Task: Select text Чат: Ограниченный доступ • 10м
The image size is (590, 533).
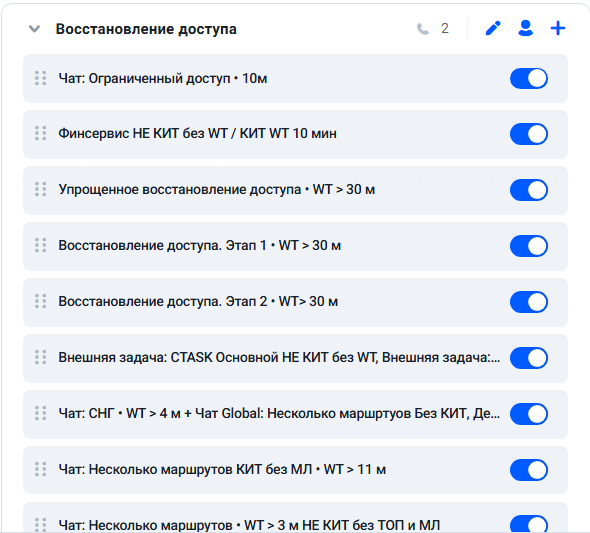Action: click(x=163, y=79)
